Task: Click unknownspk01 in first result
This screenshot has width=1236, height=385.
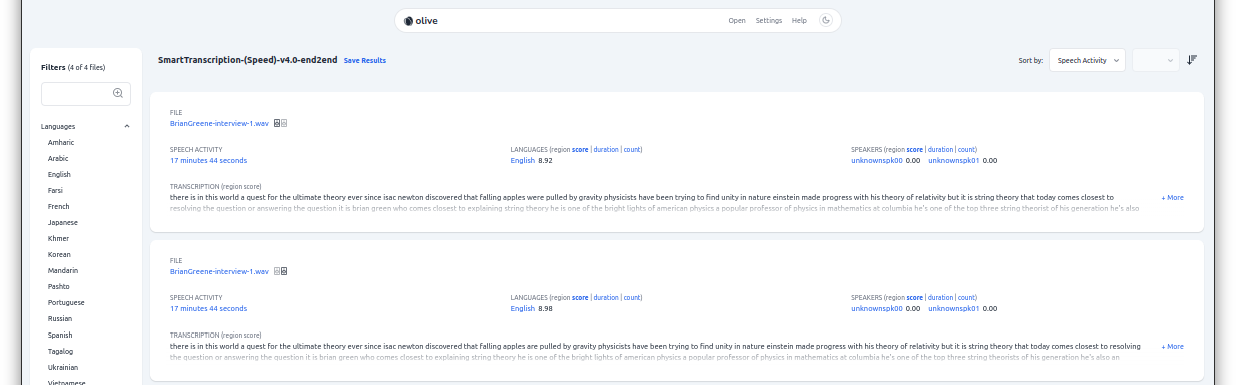Action: [x=954, y=160]
